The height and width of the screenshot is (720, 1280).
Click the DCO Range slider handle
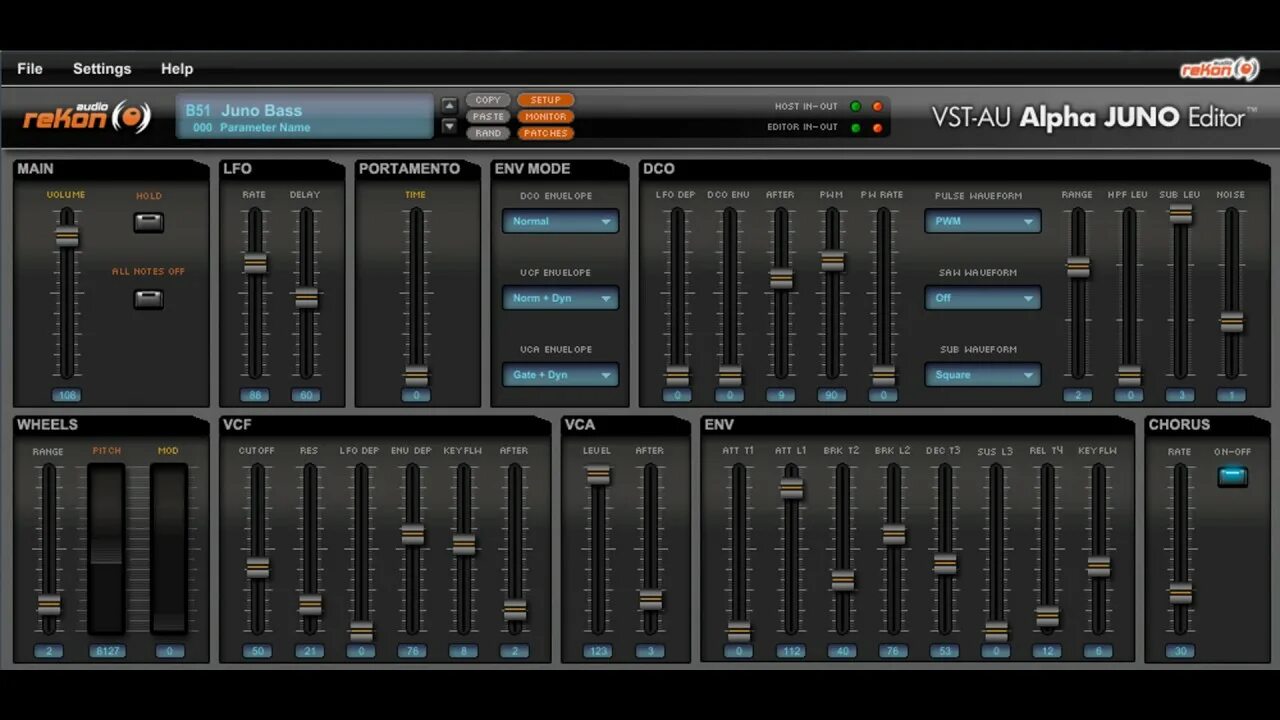[x=1078, y=267]
